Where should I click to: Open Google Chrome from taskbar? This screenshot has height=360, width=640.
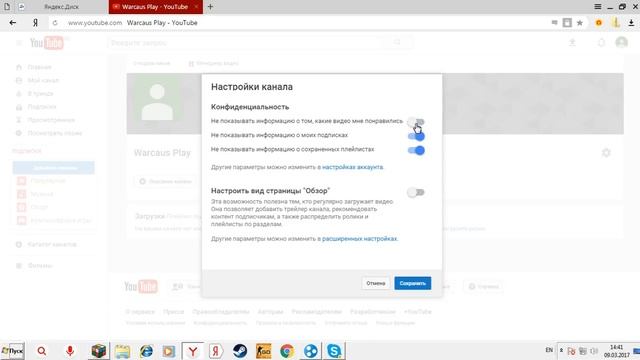click(x=287, y=351)
